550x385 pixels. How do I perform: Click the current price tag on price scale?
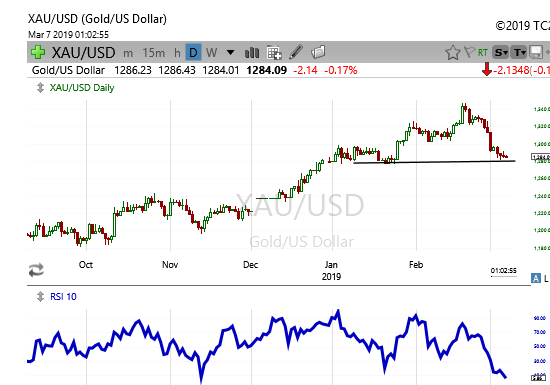pyautogui.click(x=541, y=157)
